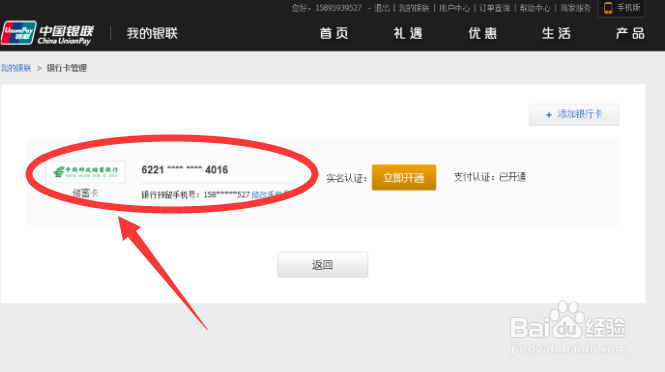
Task: Click 立即开通 button for real-name verification
Action: (404, 177)
